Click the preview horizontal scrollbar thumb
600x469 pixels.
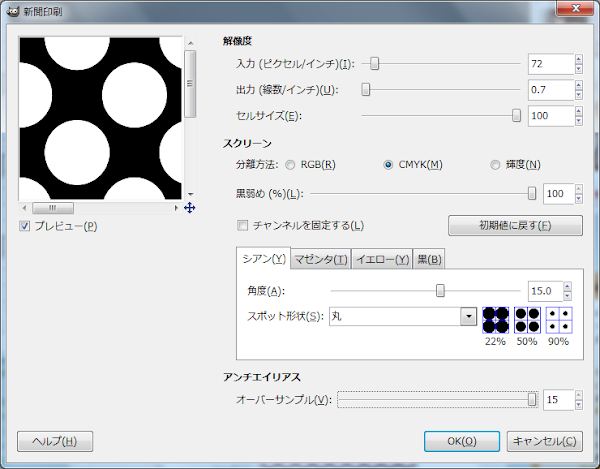coord(53,208)
